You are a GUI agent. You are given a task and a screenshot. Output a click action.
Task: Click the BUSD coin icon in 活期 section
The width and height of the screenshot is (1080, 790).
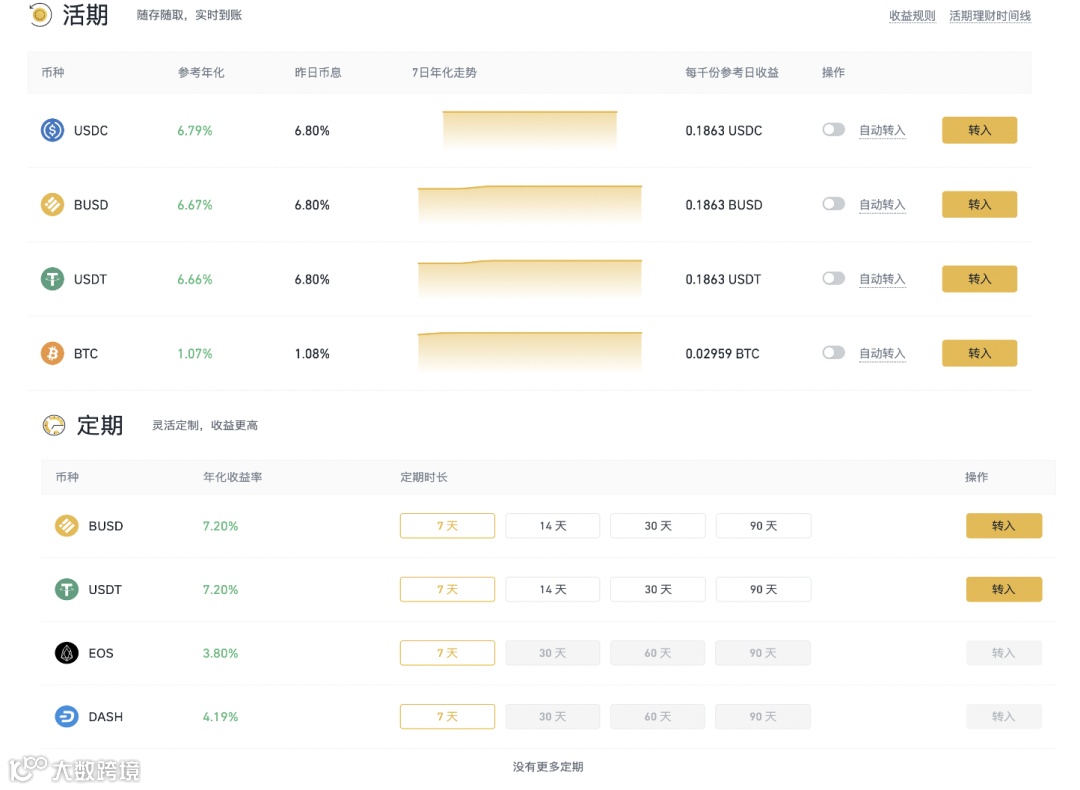pos(51,204)
